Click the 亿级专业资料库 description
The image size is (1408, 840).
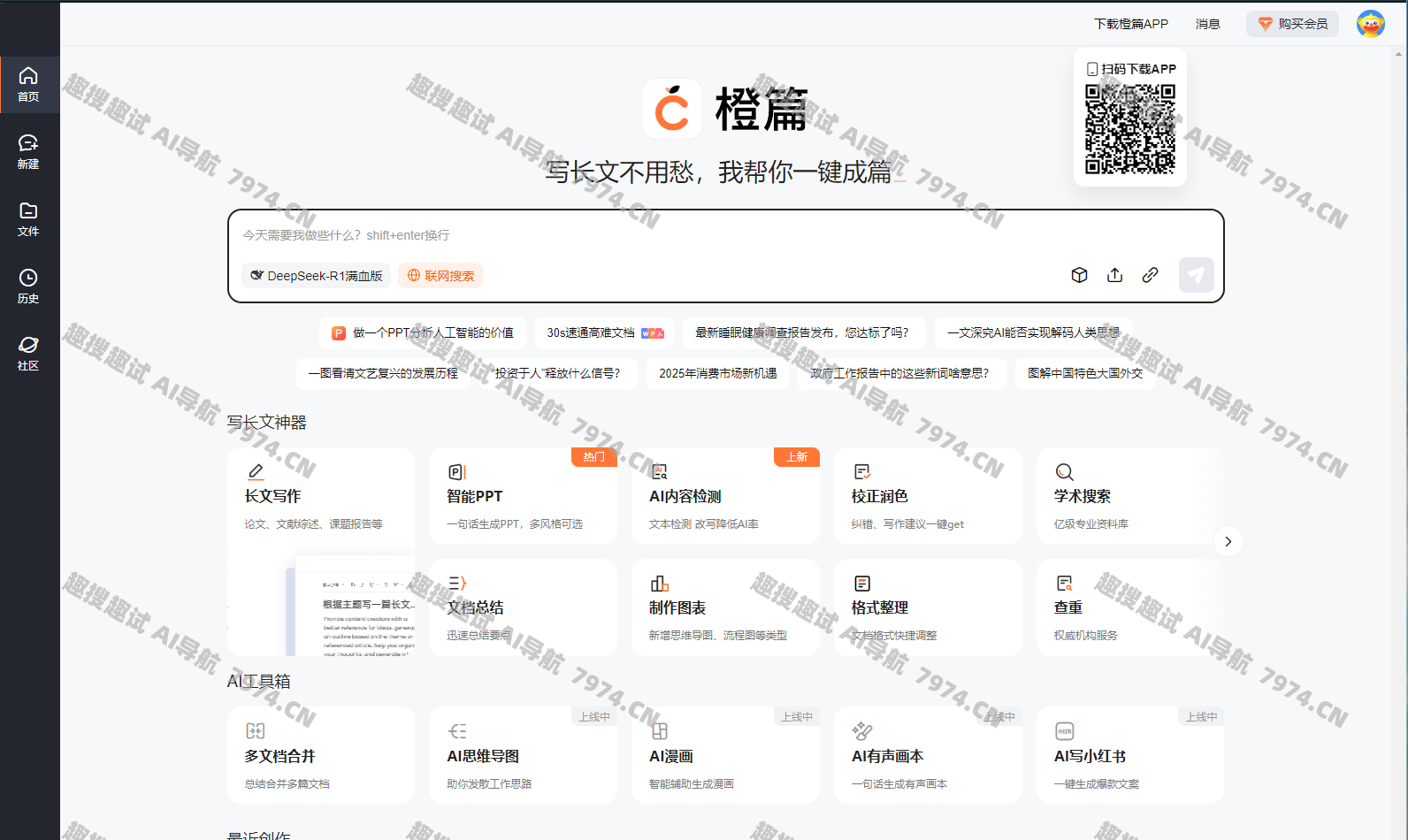pos(1091,524)
